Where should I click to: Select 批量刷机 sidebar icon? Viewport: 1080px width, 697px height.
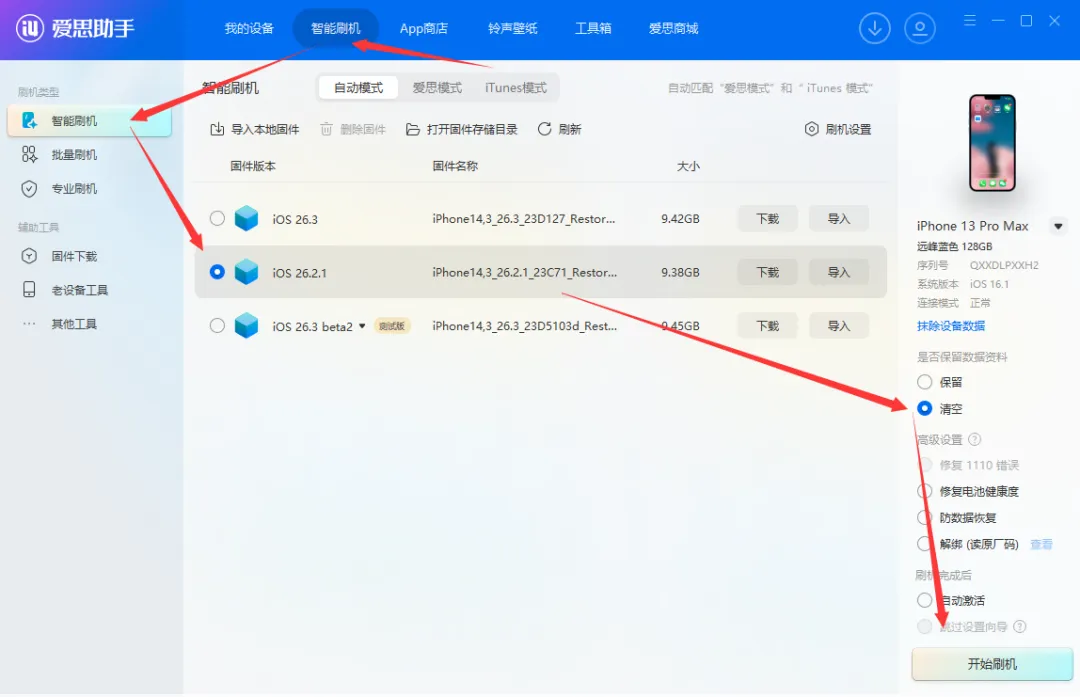click(29, 154)
